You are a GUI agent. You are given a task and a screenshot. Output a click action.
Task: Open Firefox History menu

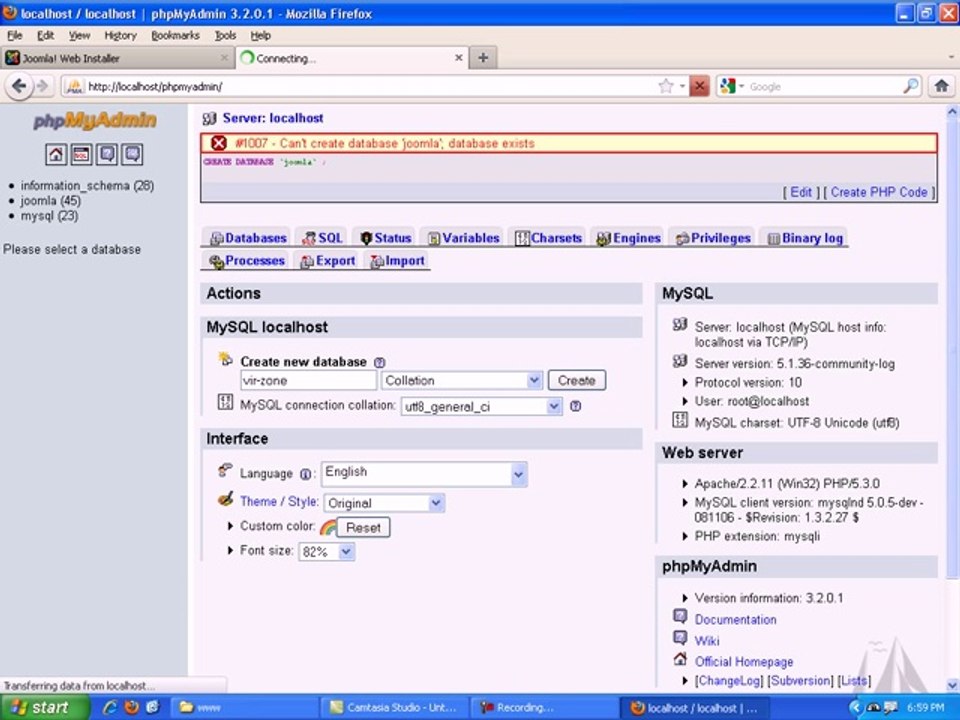[121, 36]
